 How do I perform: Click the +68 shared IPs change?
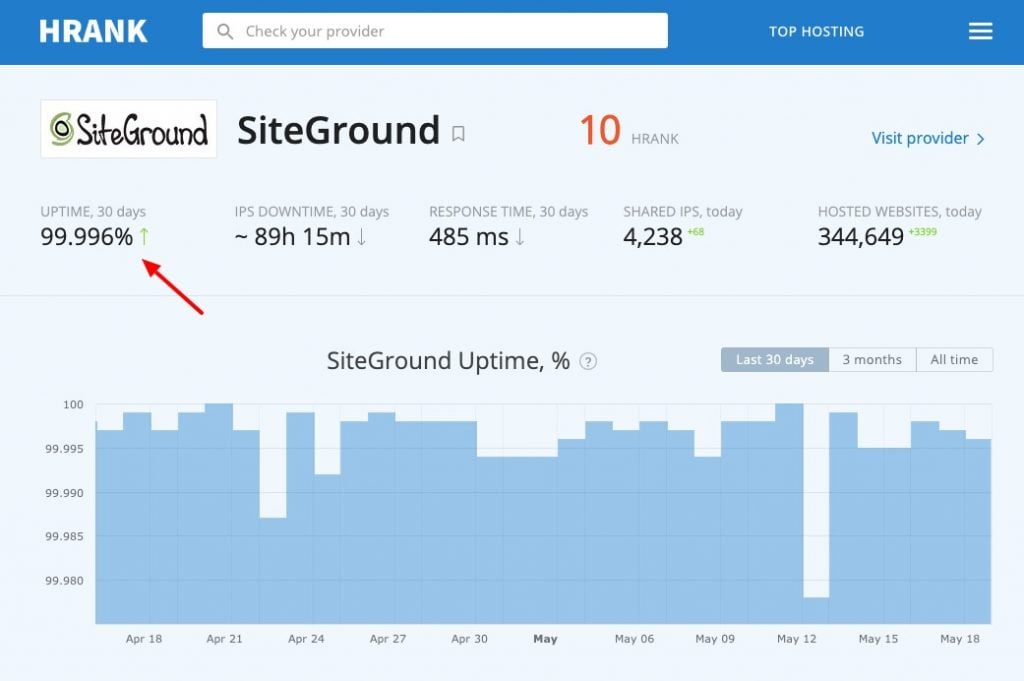[696, 232]
